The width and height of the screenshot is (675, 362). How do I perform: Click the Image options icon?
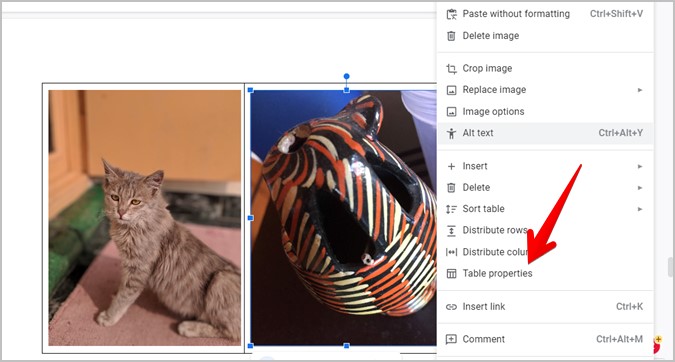point(451,112)
